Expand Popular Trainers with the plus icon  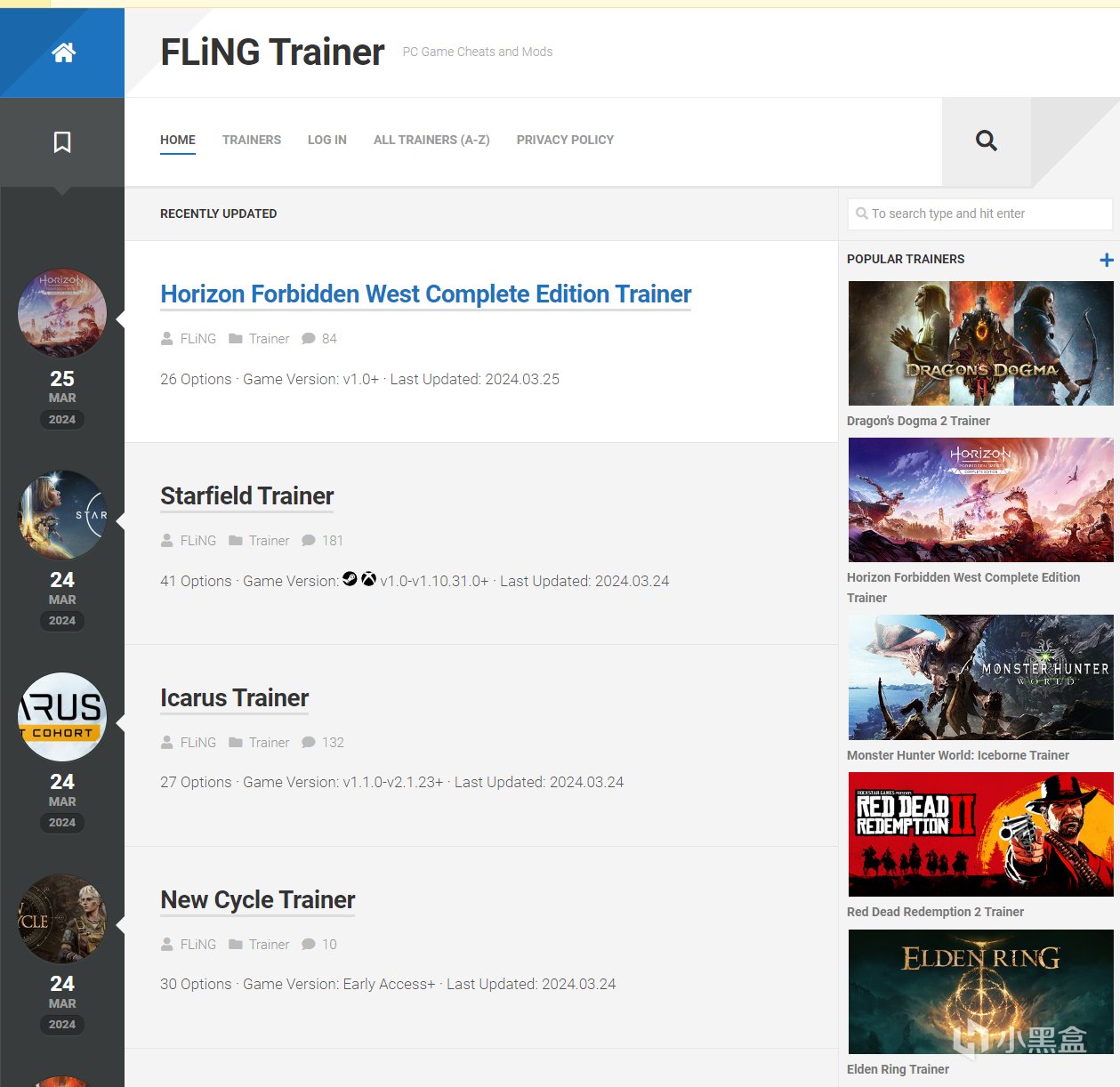pos(1106,260)
